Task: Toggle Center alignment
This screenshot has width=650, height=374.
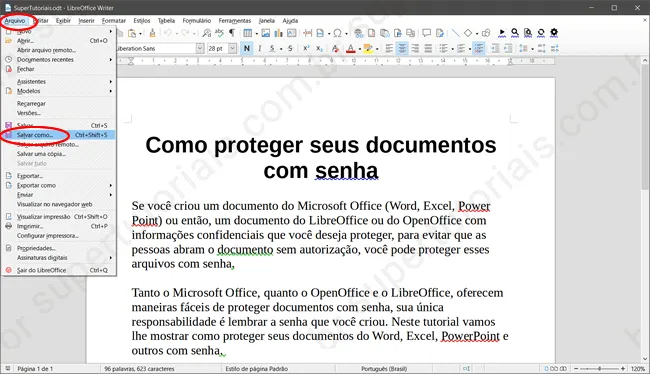Action: click(x=402, y=49)
